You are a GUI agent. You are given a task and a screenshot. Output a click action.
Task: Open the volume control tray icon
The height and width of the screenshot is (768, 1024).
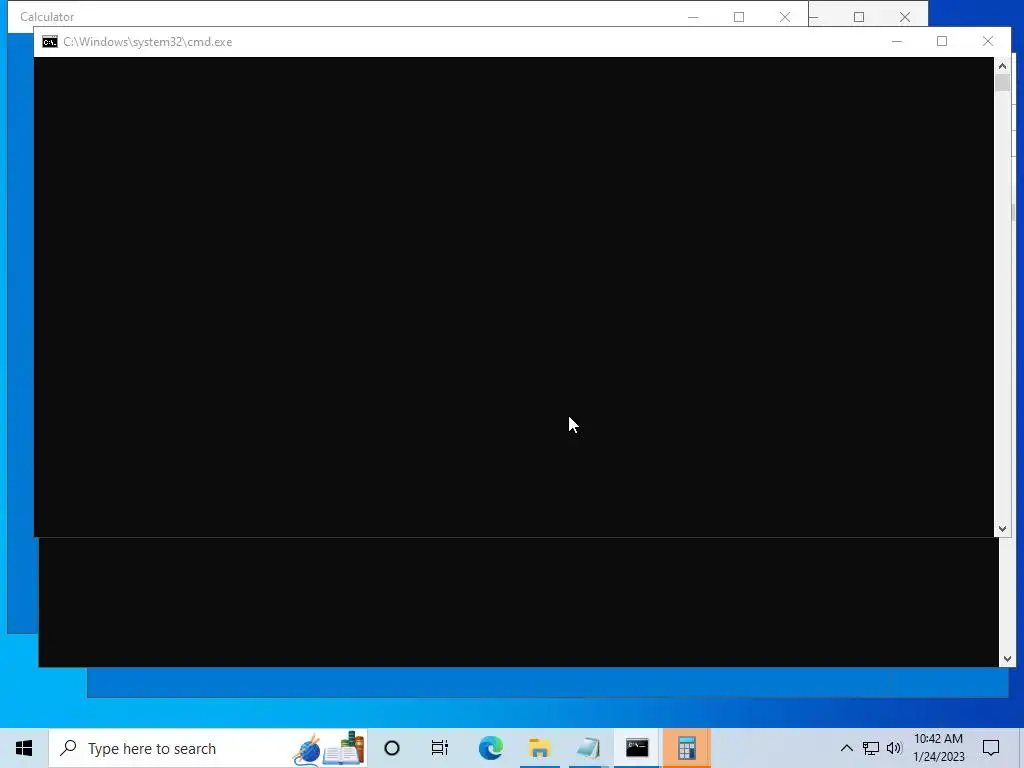coord(894,748)
